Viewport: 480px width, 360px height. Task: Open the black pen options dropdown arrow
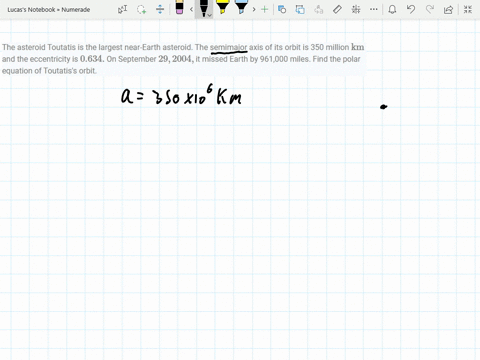tap(209, 15)
